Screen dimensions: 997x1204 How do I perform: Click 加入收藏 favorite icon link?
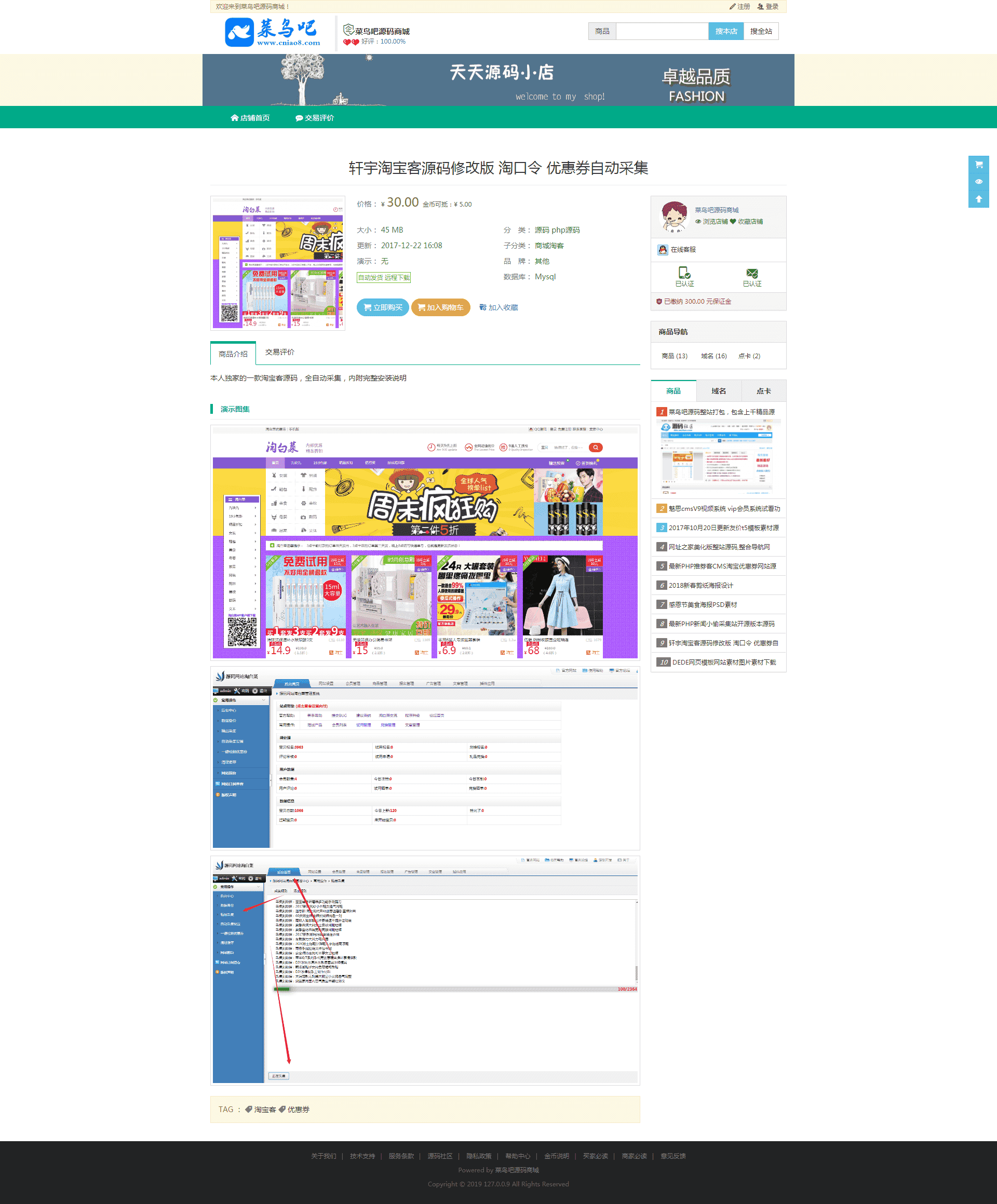pos(498,308)
